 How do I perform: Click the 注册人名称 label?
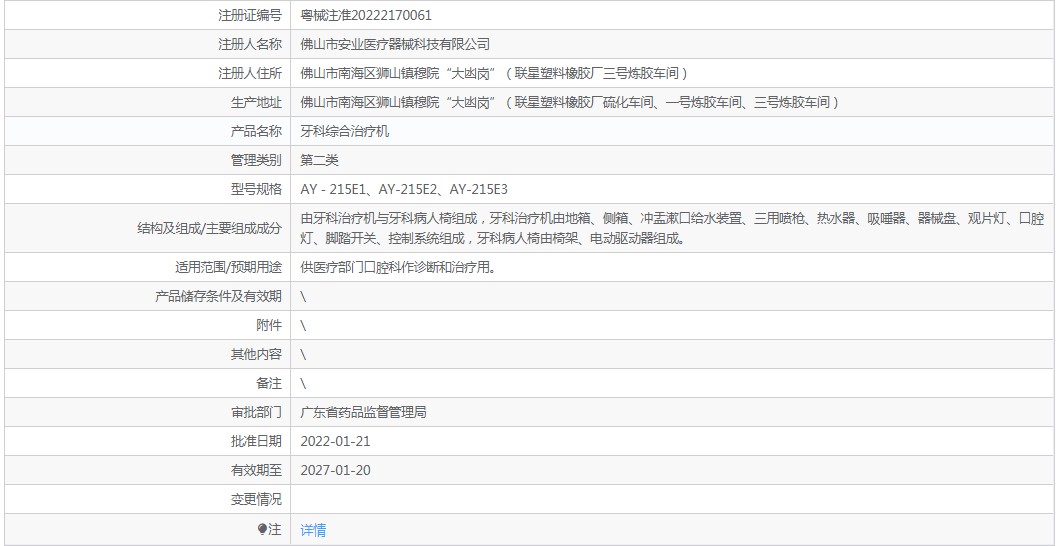(249, 44)
